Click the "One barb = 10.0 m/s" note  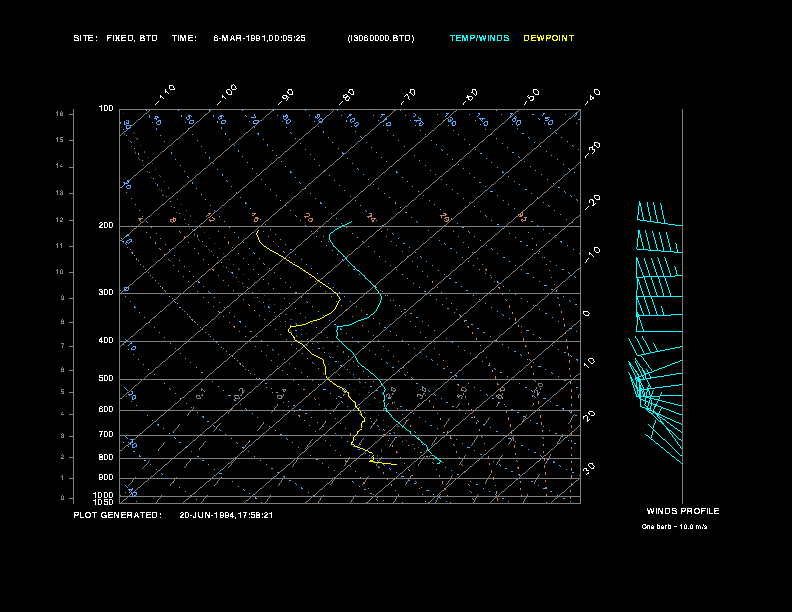[x=674, y=527]
